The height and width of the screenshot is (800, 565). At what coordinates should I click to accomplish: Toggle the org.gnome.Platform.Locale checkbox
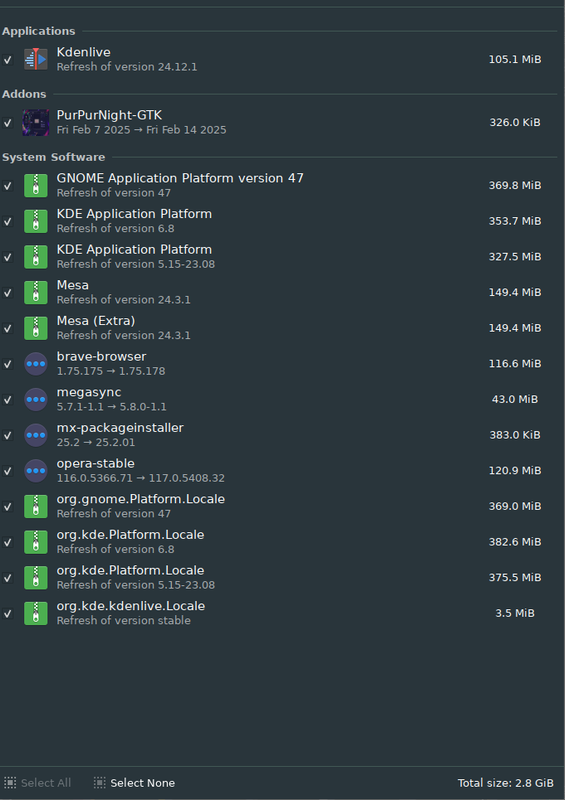(8, 507)
